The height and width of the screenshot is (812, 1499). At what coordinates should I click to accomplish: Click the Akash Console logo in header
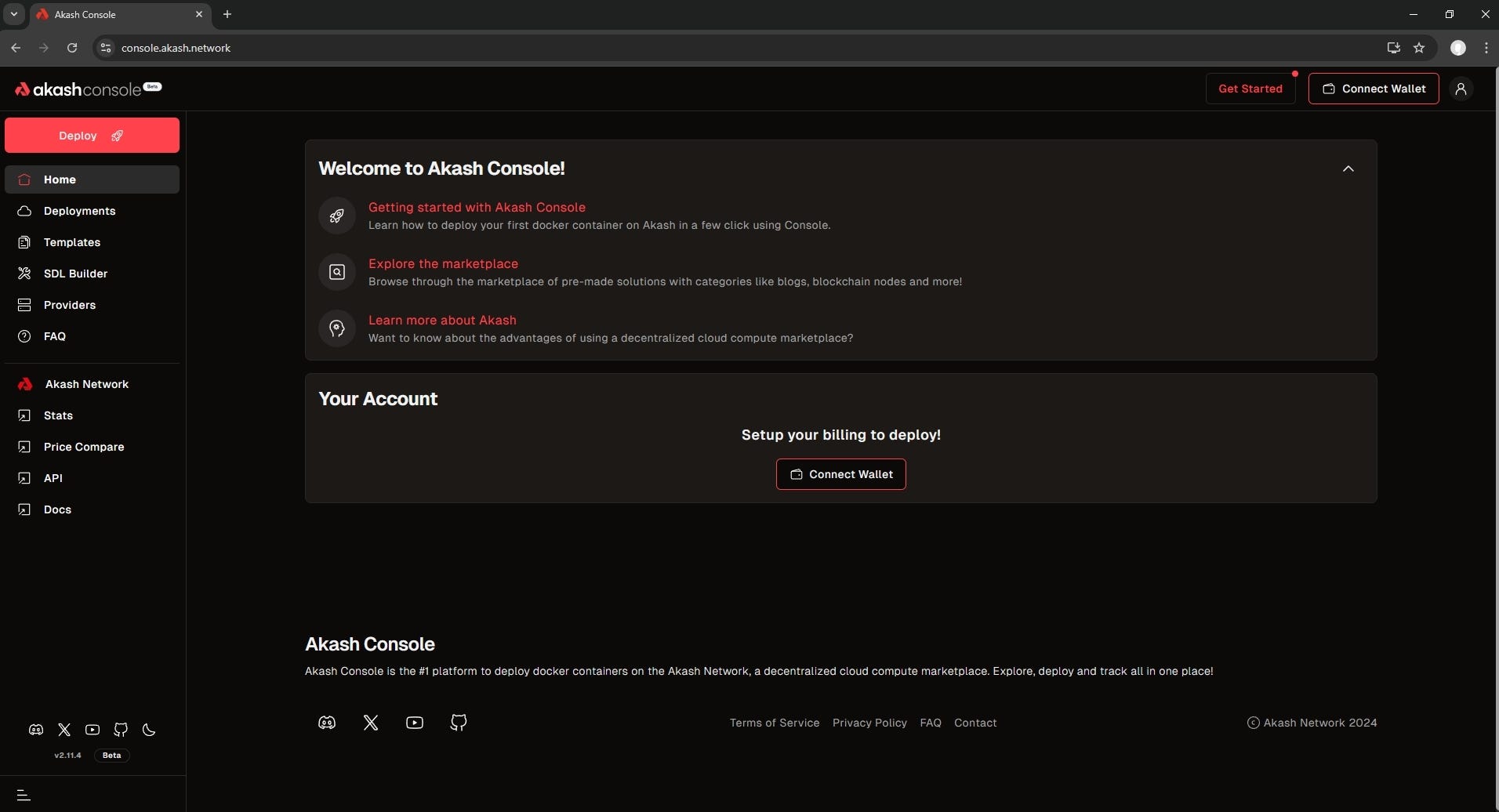(88, 89)
